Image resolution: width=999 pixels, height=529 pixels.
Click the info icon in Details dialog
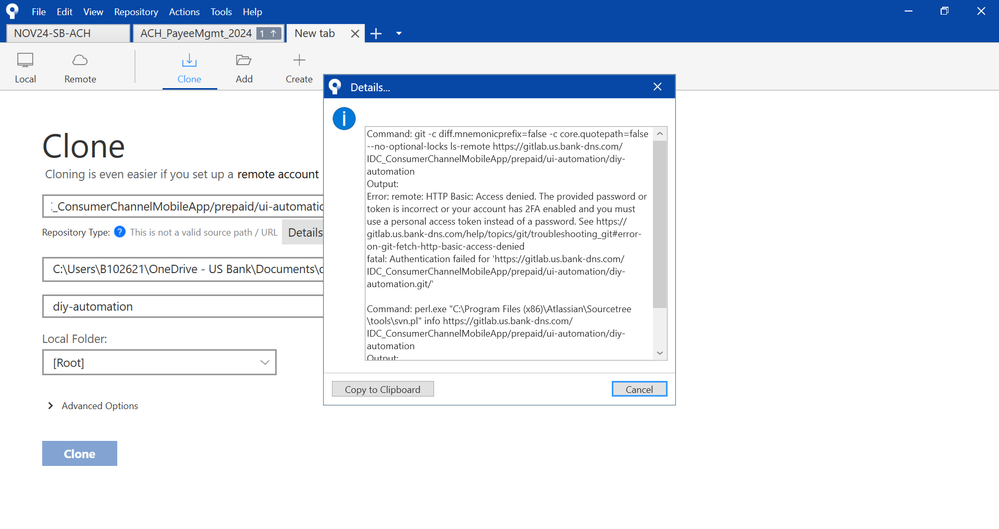344,119
